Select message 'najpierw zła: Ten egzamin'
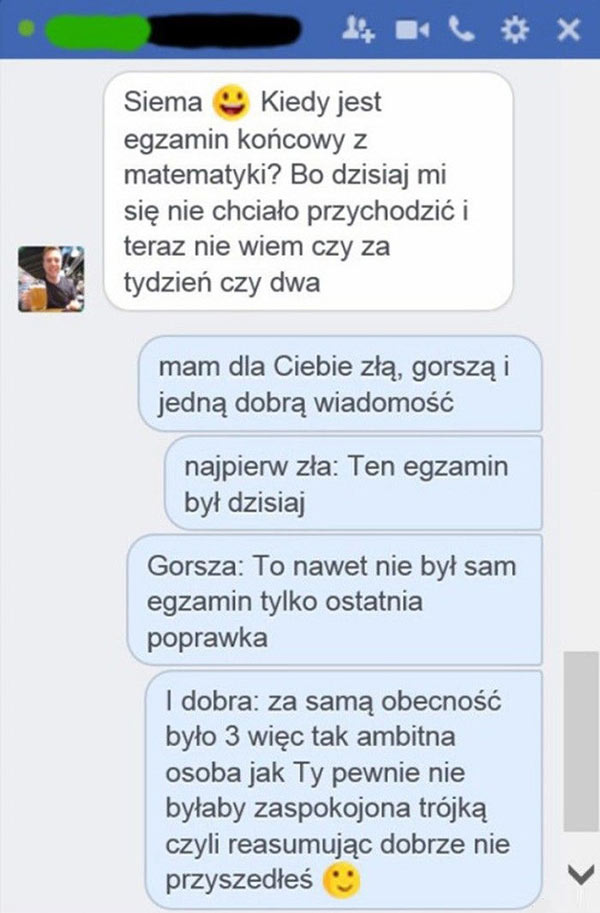The height and width of the screenshot is (913, 600). point(353,483)
